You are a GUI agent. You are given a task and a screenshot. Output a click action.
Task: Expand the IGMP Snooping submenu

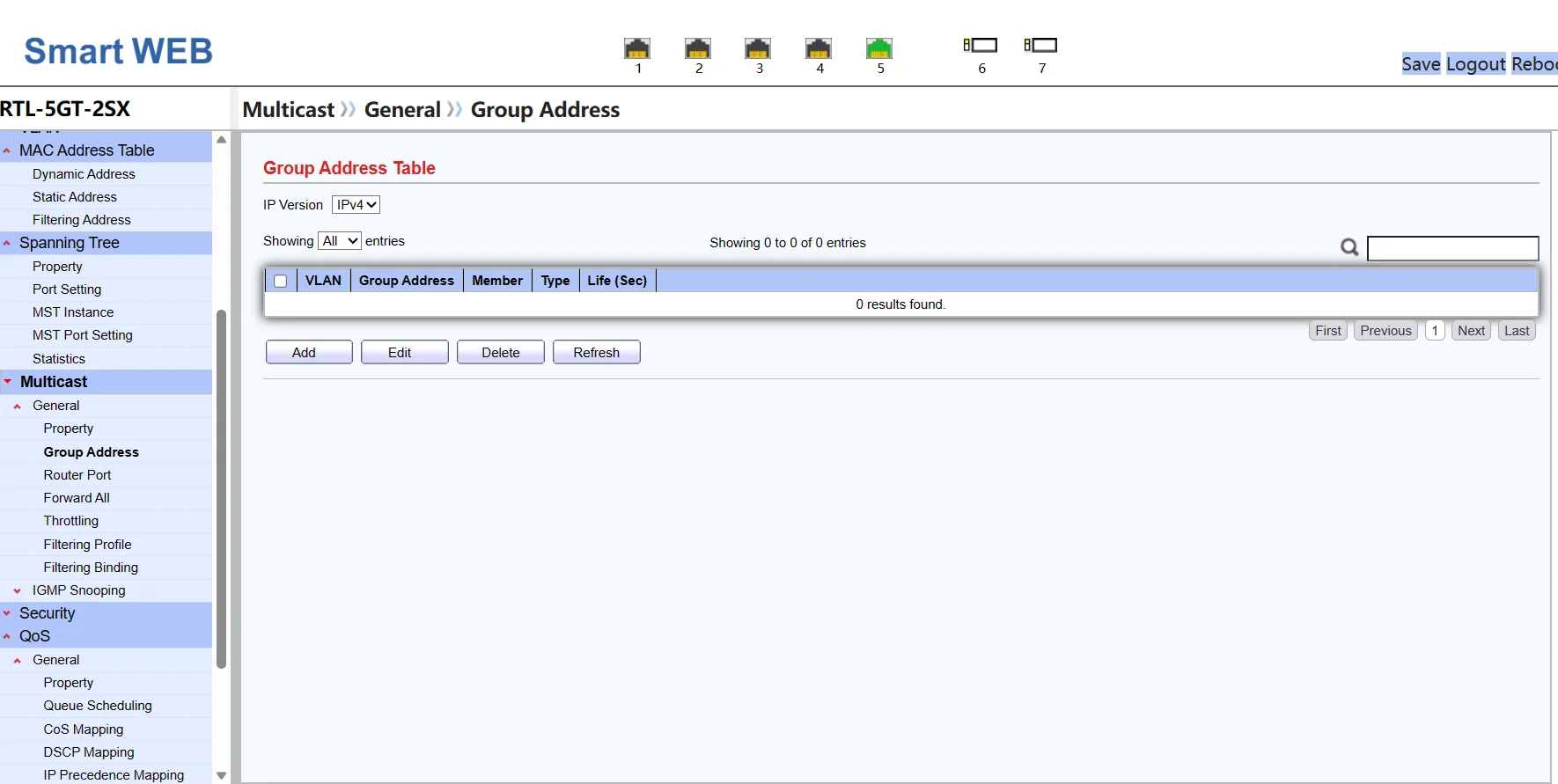[x=78, y=590]
